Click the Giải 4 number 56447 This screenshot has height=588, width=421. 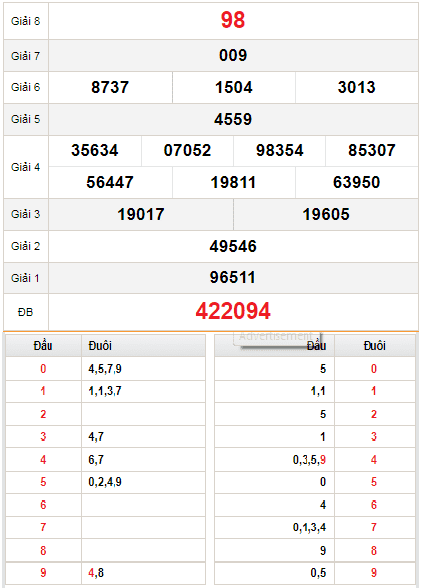(110, 182)
